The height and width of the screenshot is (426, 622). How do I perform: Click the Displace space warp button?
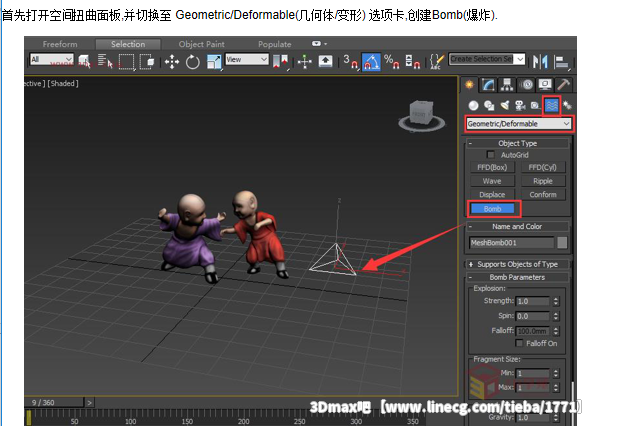coord(492,194)
